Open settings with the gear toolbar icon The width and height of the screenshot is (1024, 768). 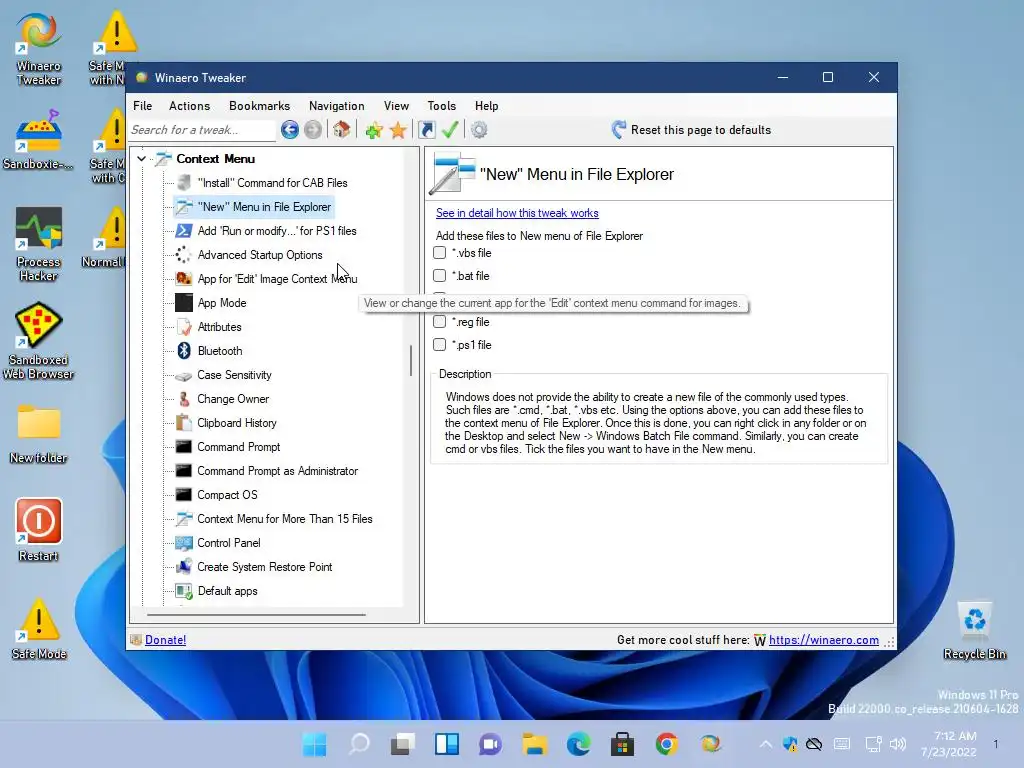479,130
